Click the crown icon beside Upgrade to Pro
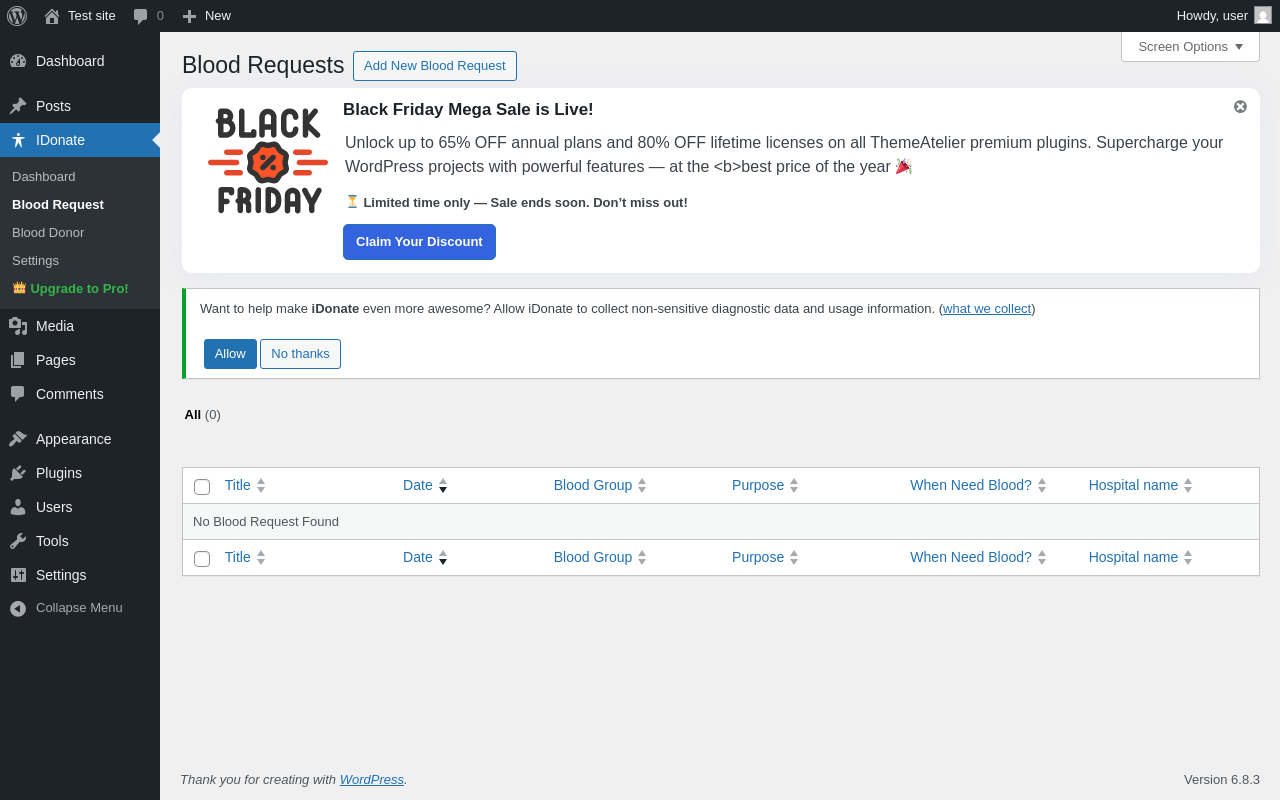 click(19, 287)
